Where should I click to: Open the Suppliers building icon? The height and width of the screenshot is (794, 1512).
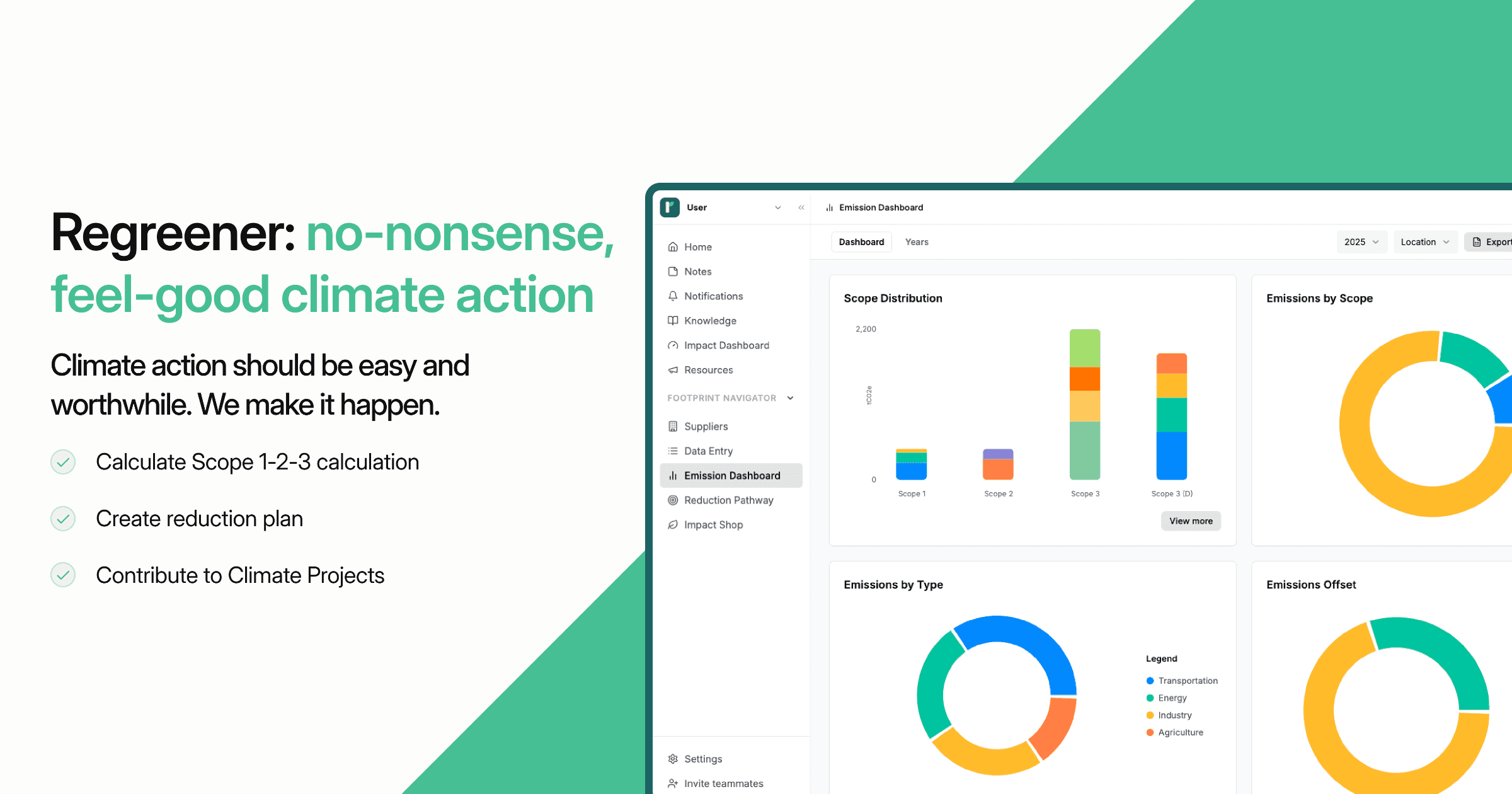click(673, 427)
